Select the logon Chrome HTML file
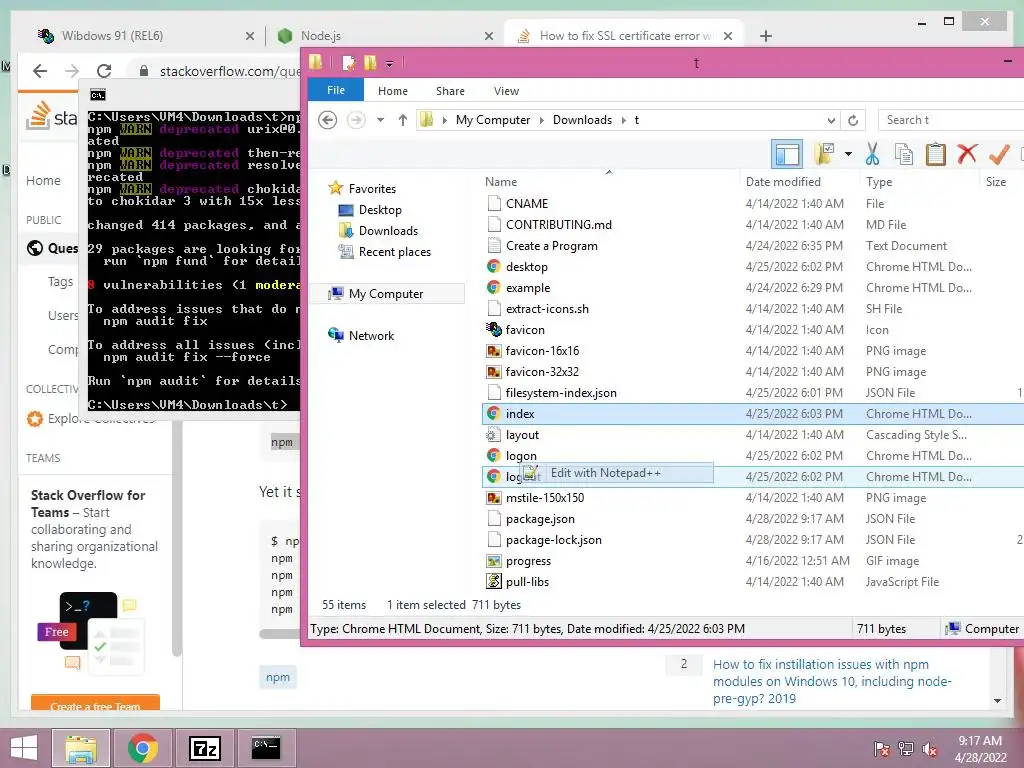This screenshot has width=1024, height=768. click(520, 456)
